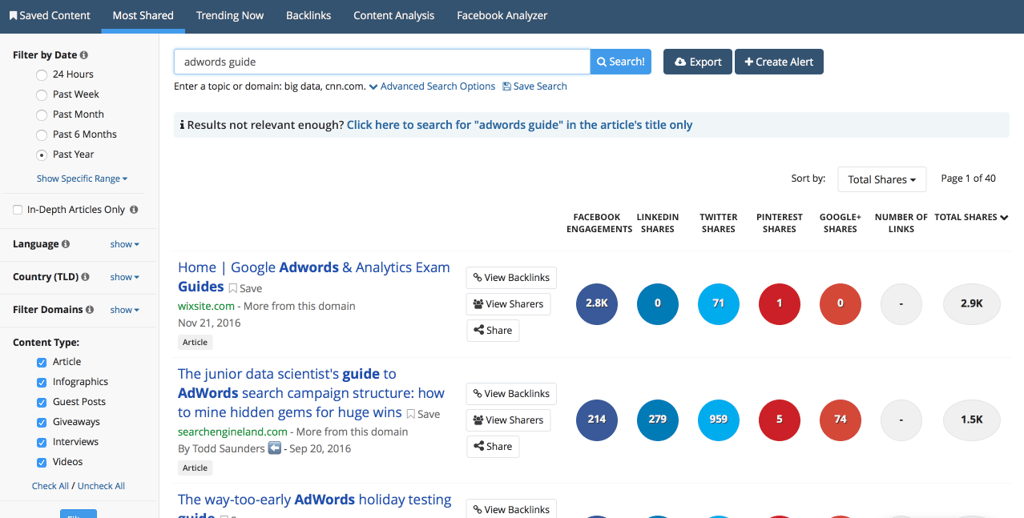
Task: Open the Total Shares sort dropdown
Action: click(x=882, y=179)
